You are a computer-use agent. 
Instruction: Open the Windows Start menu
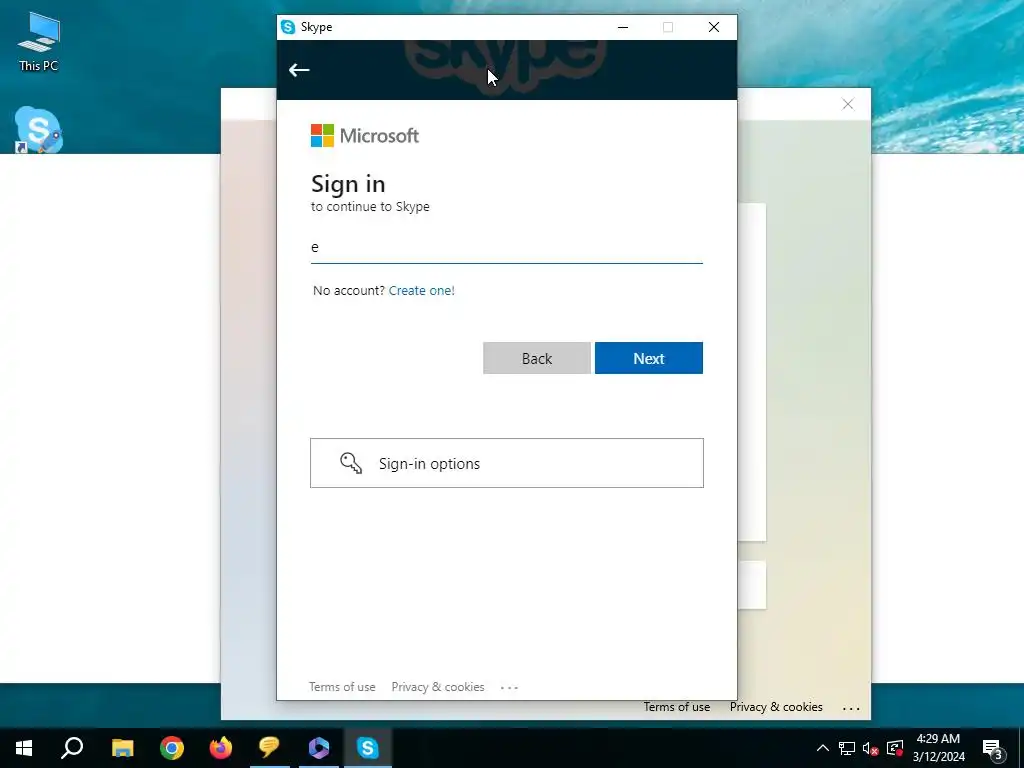coord(24,748)
